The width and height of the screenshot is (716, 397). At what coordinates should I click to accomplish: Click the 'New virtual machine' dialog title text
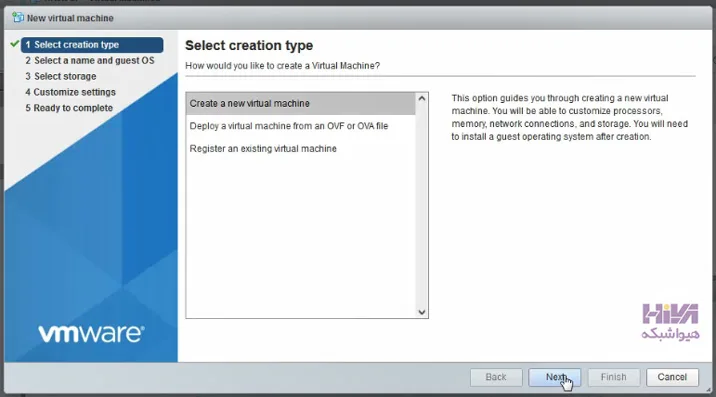coord(70,18)
